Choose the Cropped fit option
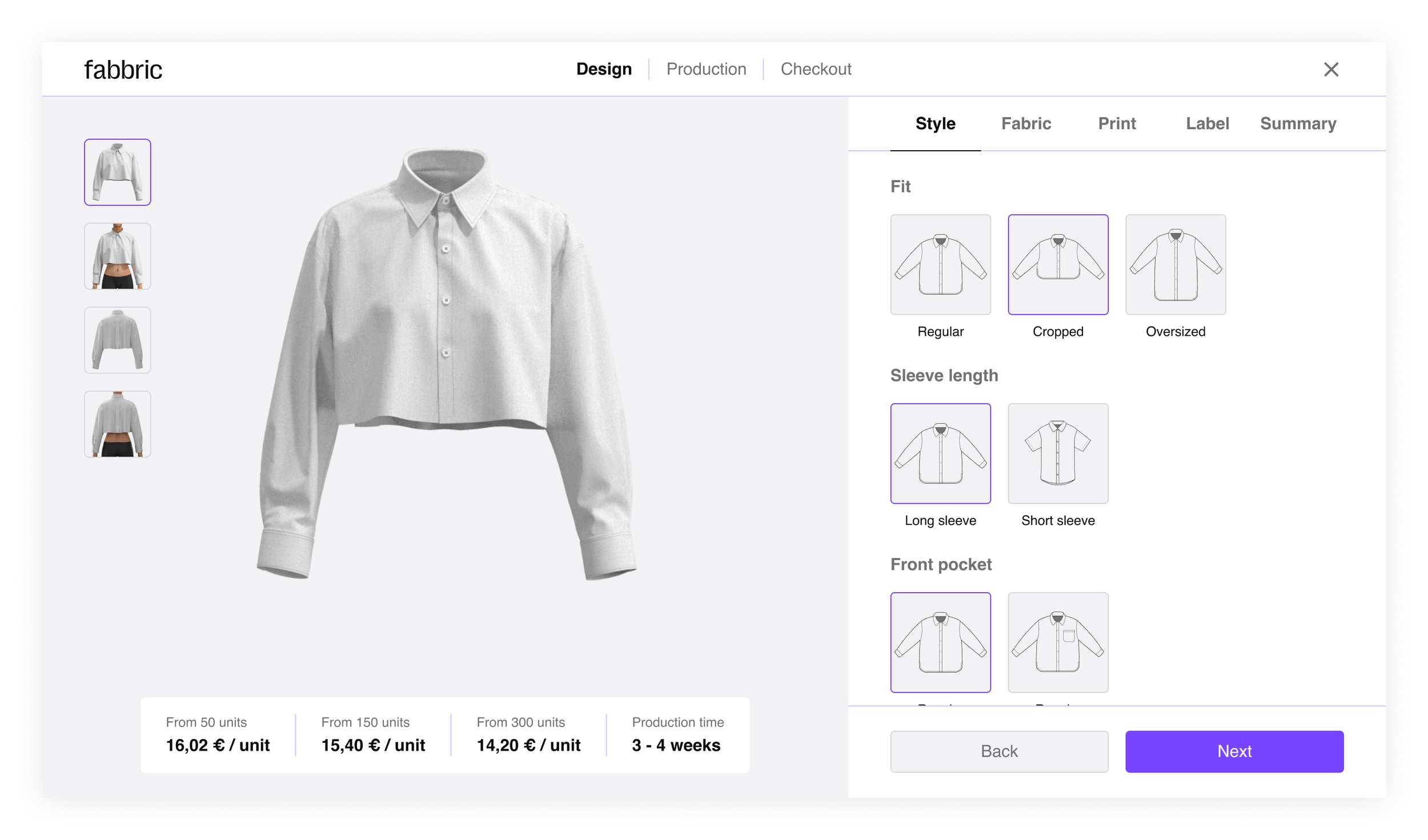Viewport: 1428px width, 840px height. tap(1057, 264)
